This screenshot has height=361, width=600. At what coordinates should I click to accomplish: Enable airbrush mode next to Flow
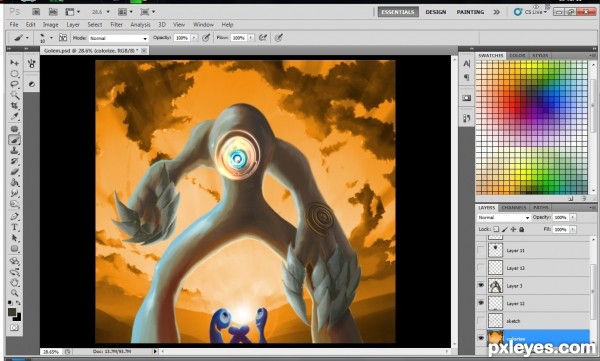tap(263, 38)
